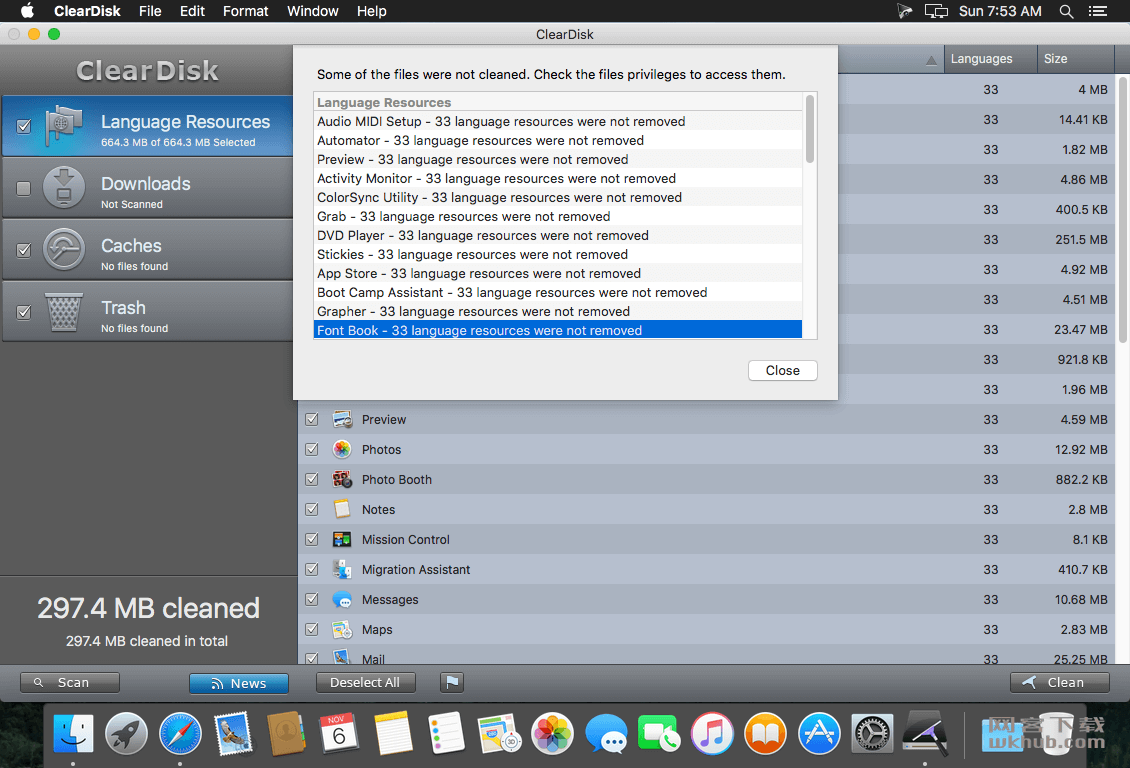The image size is (1130, 768).
Task: Open the Window menu
Action: coord(313,11)
